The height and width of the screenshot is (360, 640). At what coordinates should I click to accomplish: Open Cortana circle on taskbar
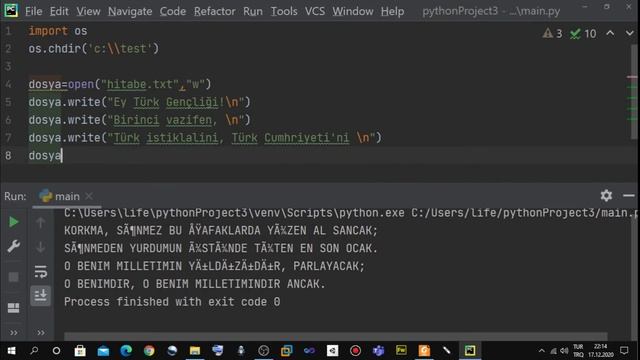coord(56,351)
